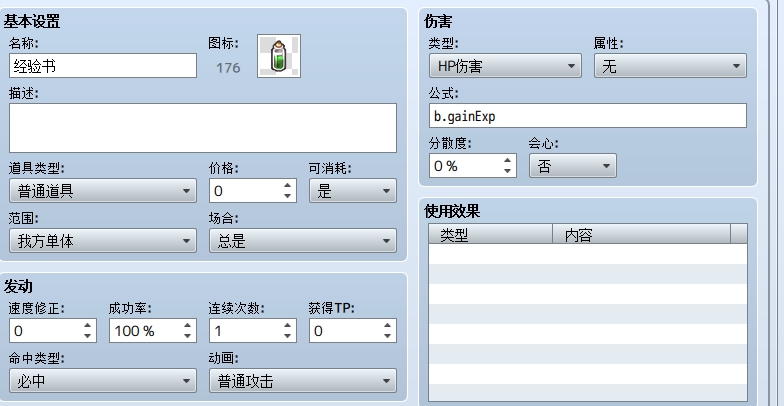
Task: Open the 道具类型 dropdown showing 普通道具
Action: pos(103,191)
